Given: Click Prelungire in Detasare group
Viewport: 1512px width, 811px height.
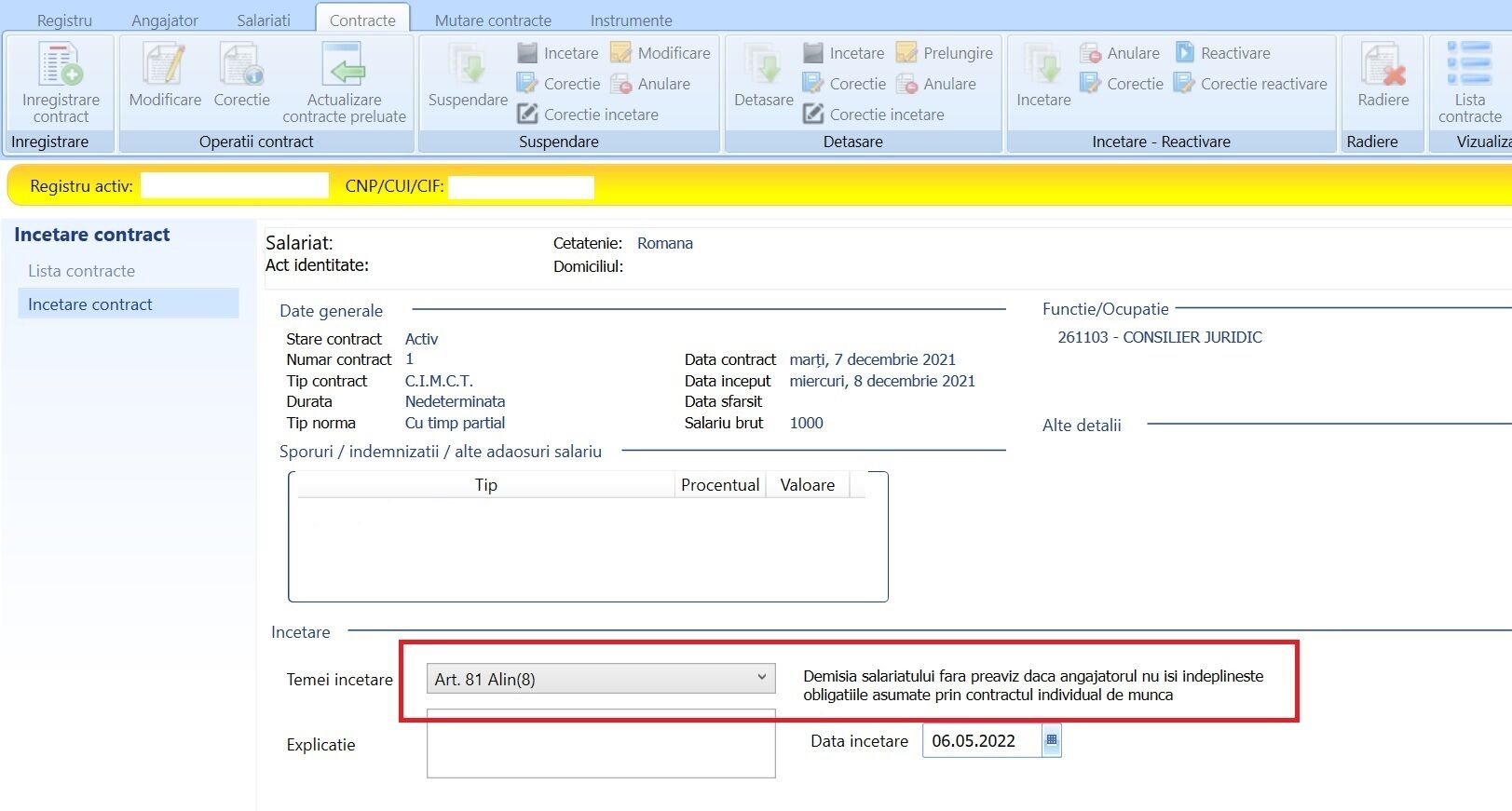Looking at the screenshot, I should 945,53.
